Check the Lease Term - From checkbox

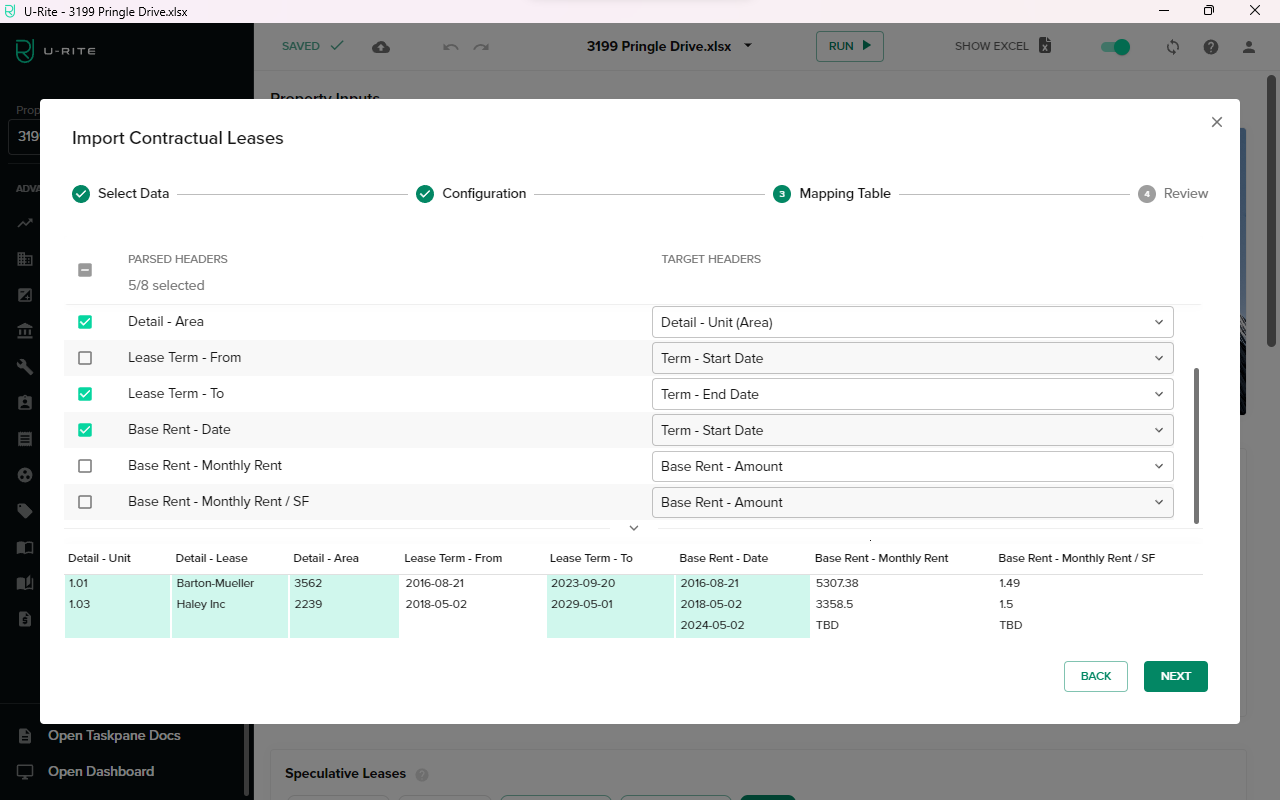tap(85, 357)
